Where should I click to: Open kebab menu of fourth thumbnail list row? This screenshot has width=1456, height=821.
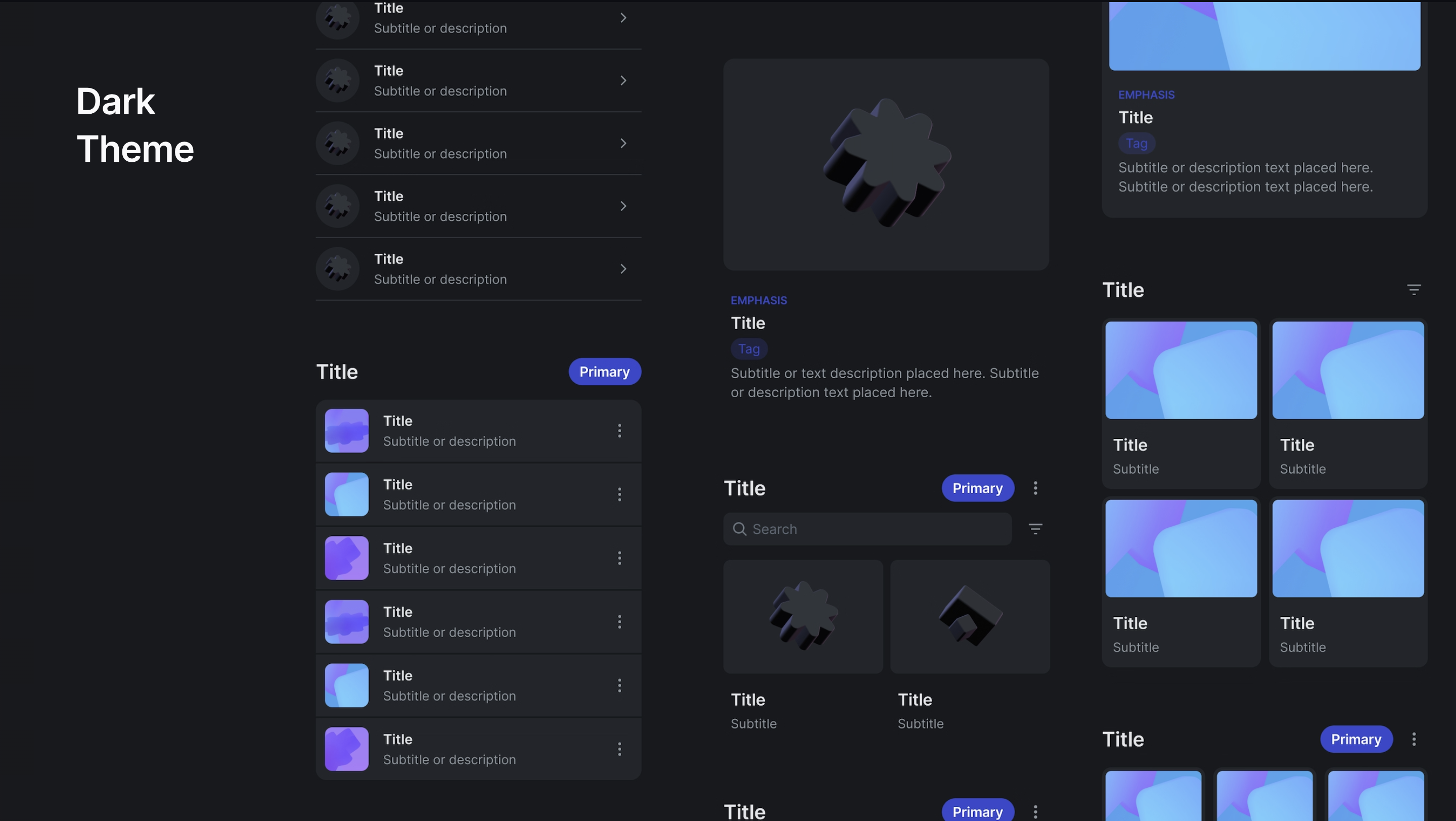(619, 622)
